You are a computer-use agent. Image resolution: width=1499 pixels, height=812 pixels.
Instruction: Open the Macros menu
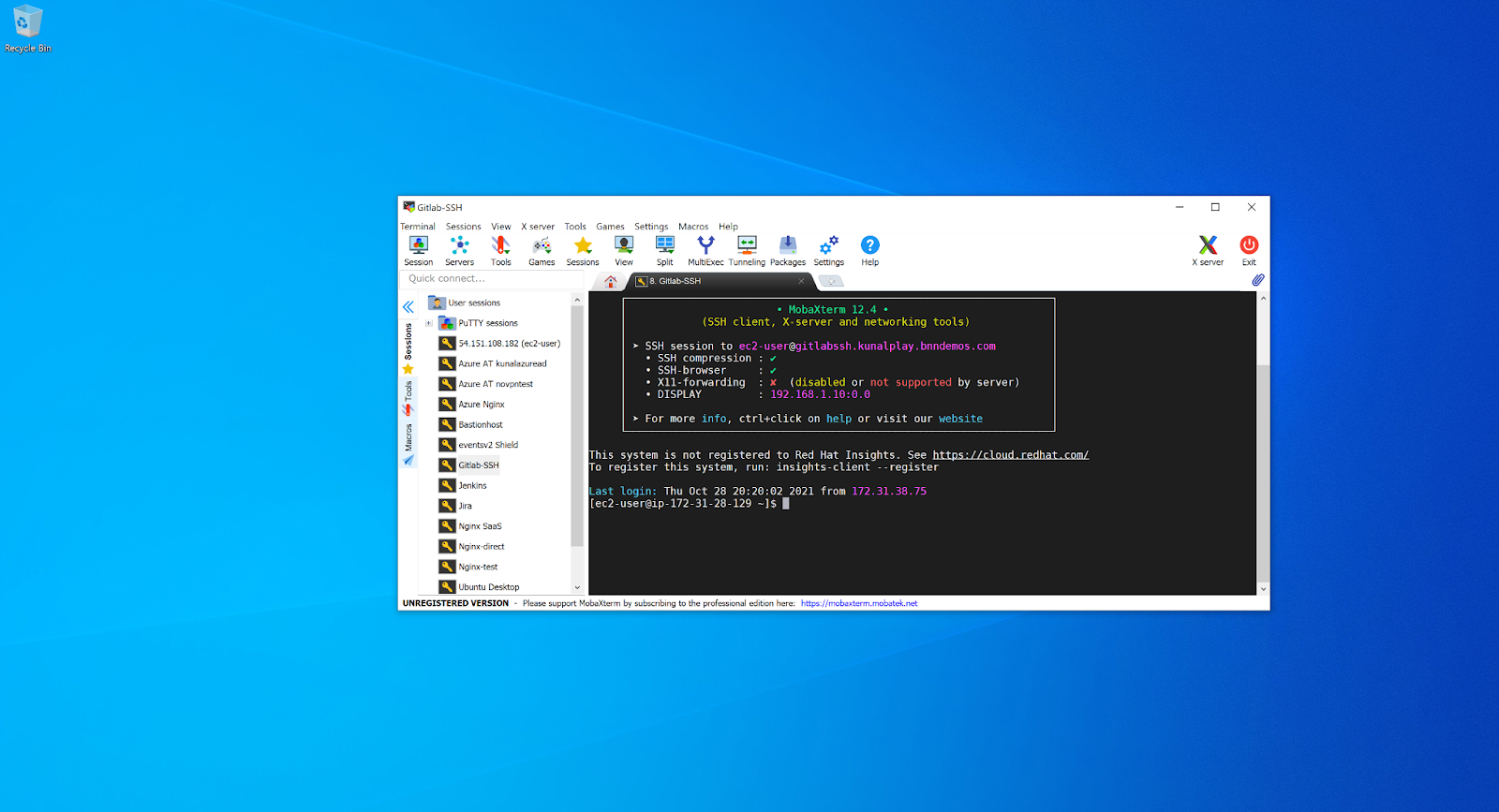(693, 227)
